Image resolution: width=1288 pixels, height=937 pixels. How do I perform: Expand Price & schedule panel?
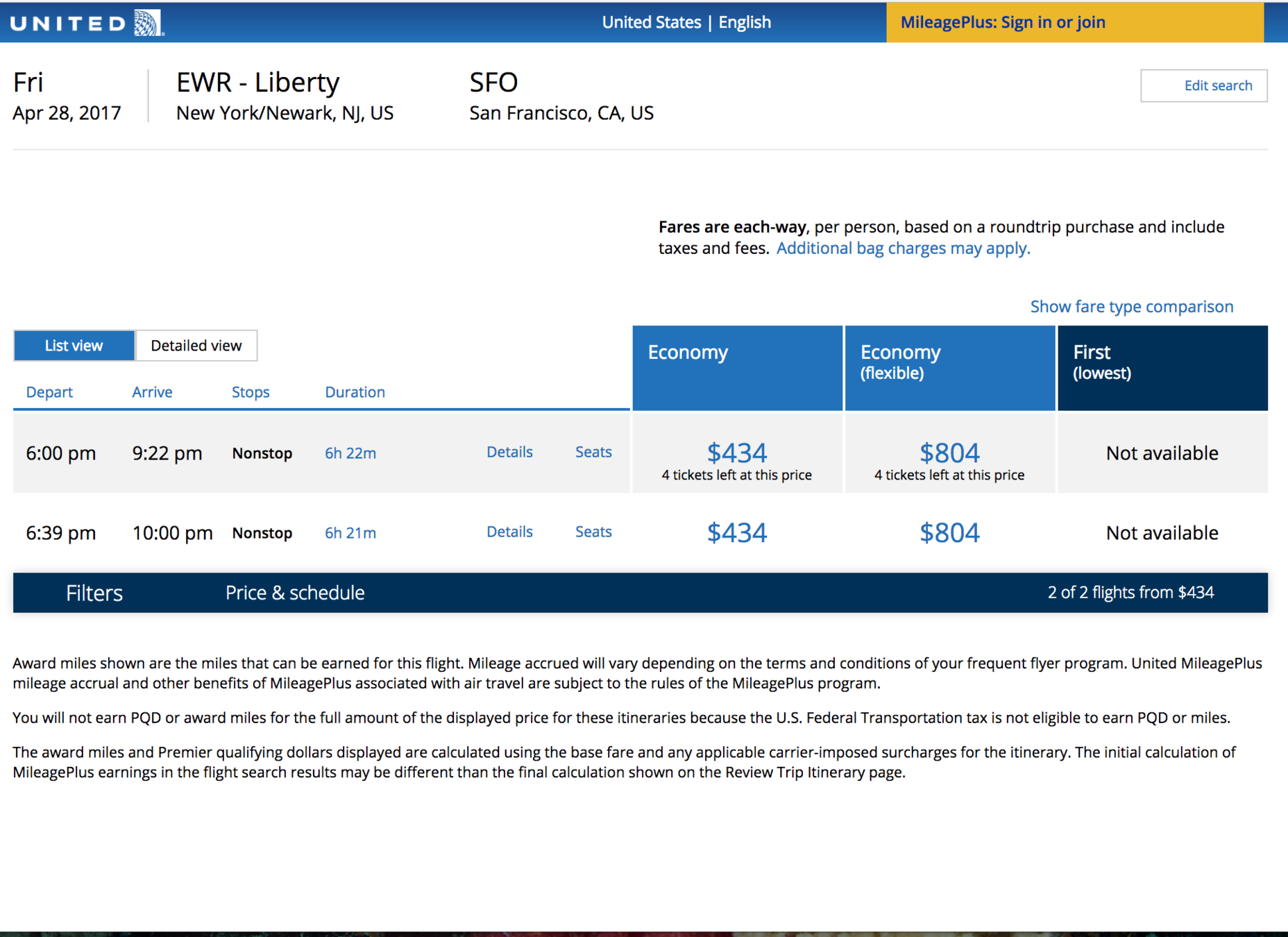(x=295, y=593)
